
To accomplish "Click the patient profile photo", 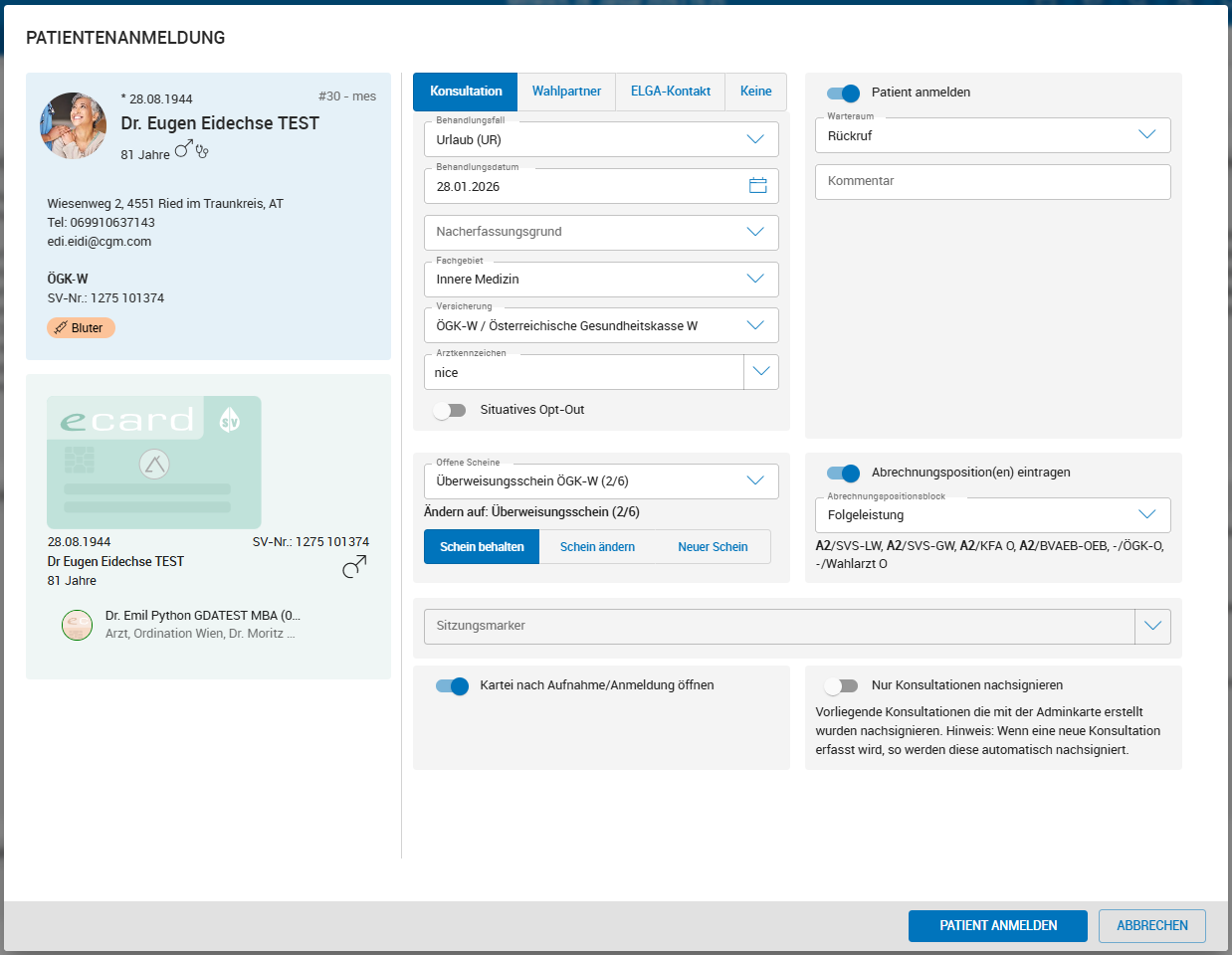I will [x=74, y=125].
